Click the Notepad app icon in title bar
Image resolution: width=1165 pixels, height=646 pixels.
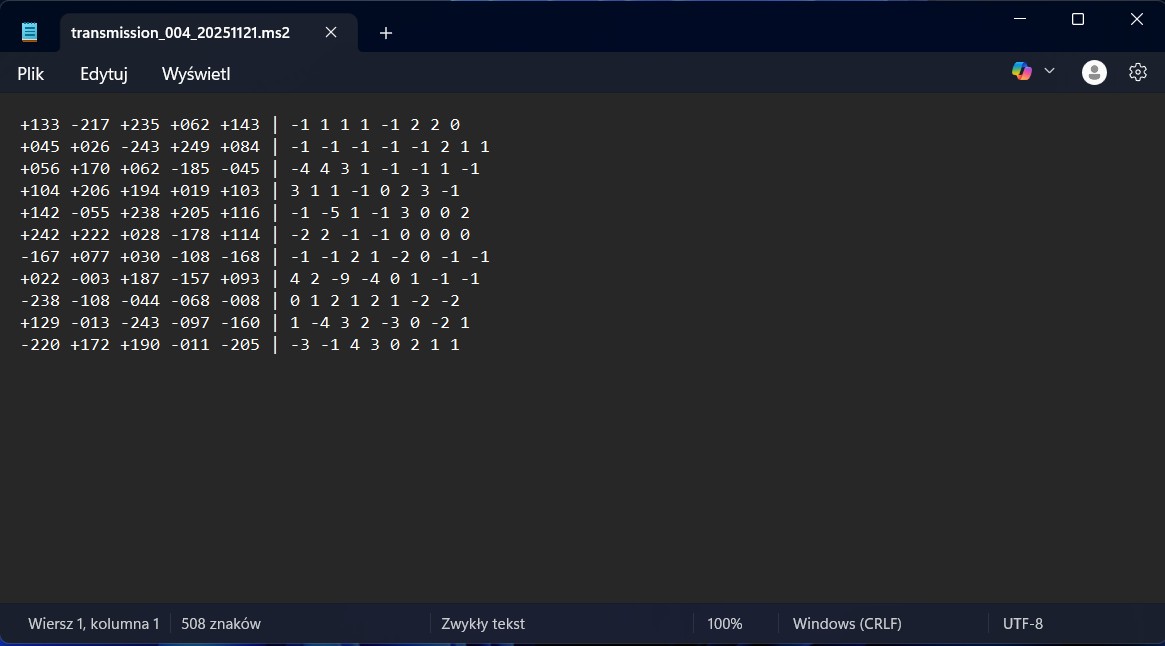(x=30, y=32)
